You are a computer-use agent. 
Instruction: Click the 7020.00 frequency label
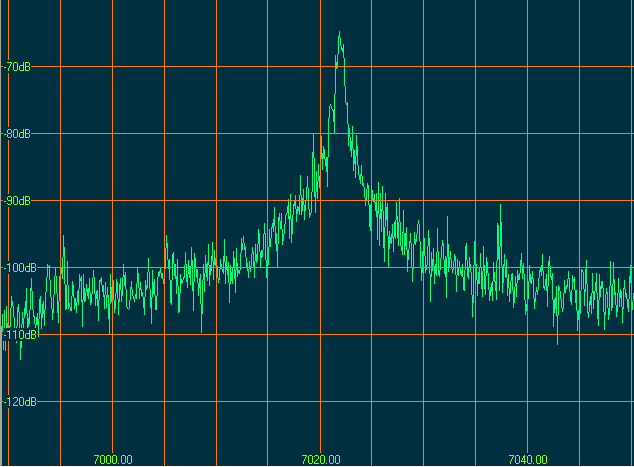point(321,460)
